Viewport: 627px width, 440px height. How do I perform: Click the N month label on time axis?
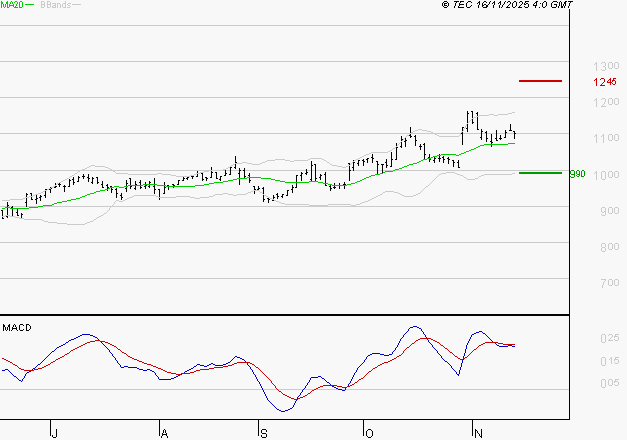478,433
